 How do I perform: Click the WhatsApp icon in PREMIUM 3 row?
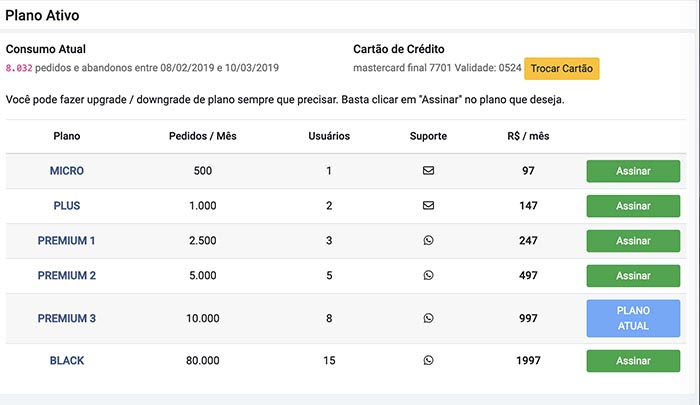[x=428, y=318]
